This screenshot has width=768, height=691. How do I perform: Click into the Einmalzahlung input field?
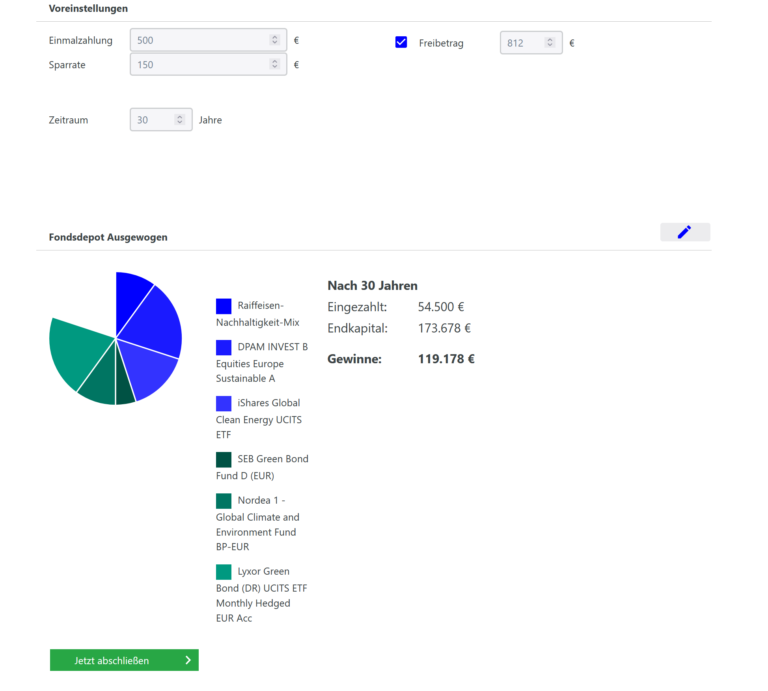(x=198, y=40)
